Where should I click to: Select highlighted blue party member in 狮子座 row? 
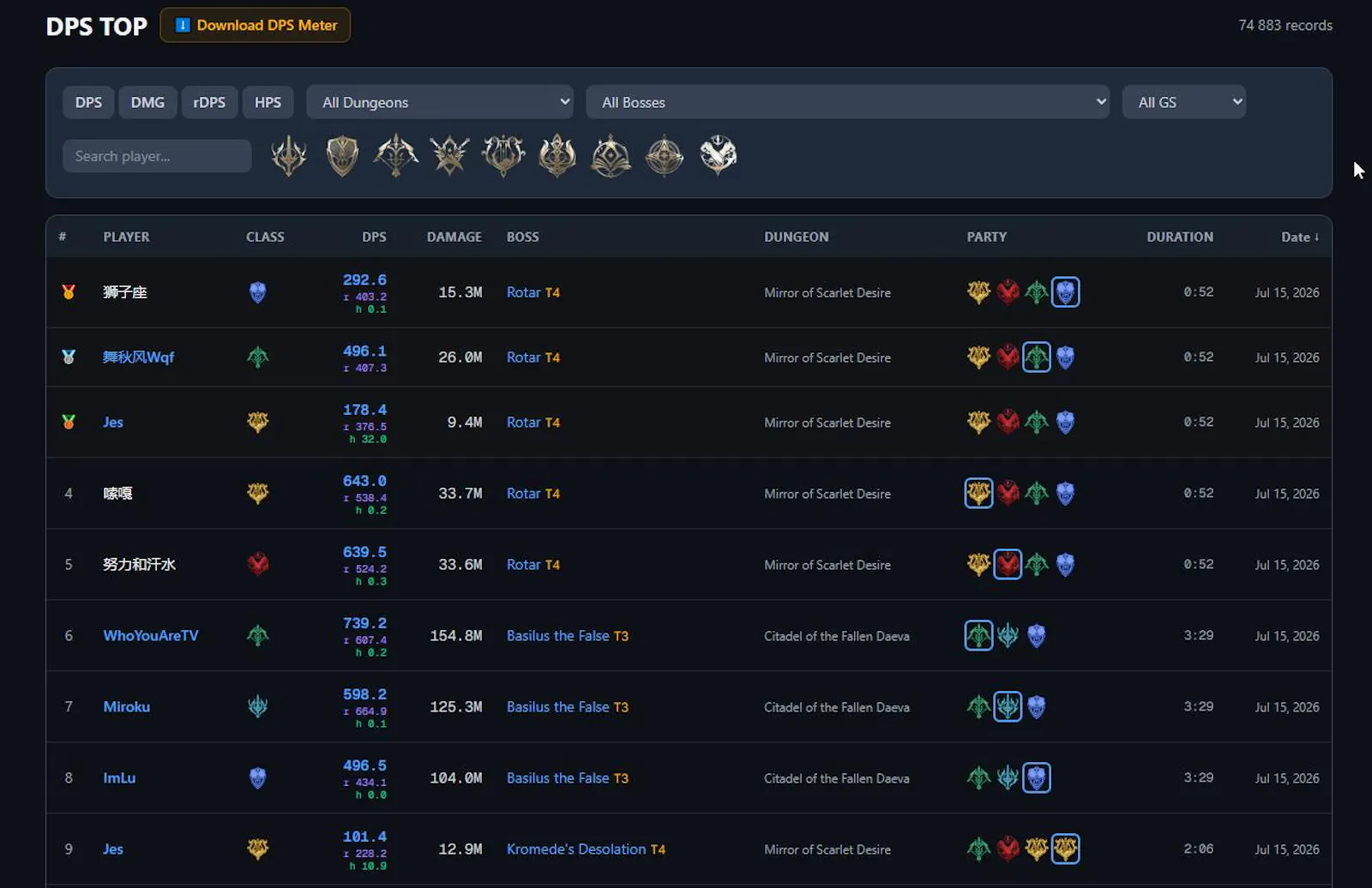coord(1065,292)
